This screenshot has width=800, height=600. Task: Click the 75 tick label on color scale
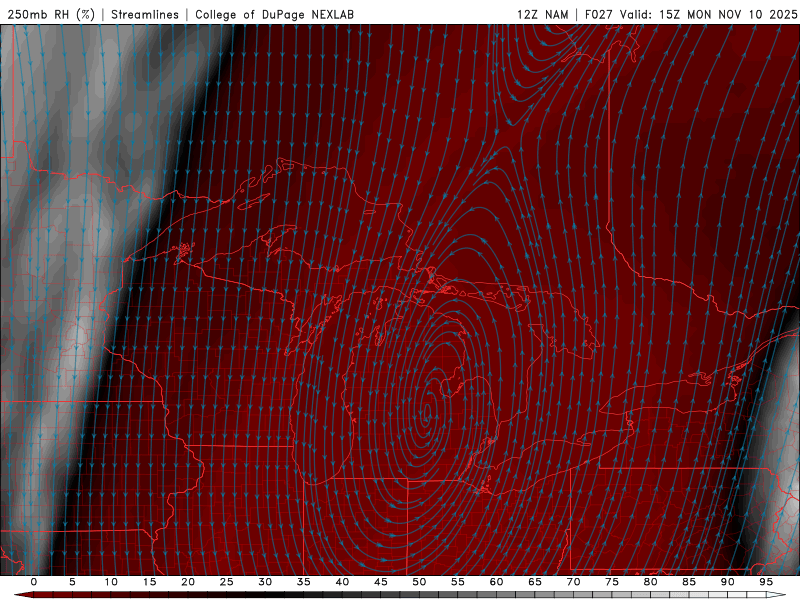tap(612, 582)
